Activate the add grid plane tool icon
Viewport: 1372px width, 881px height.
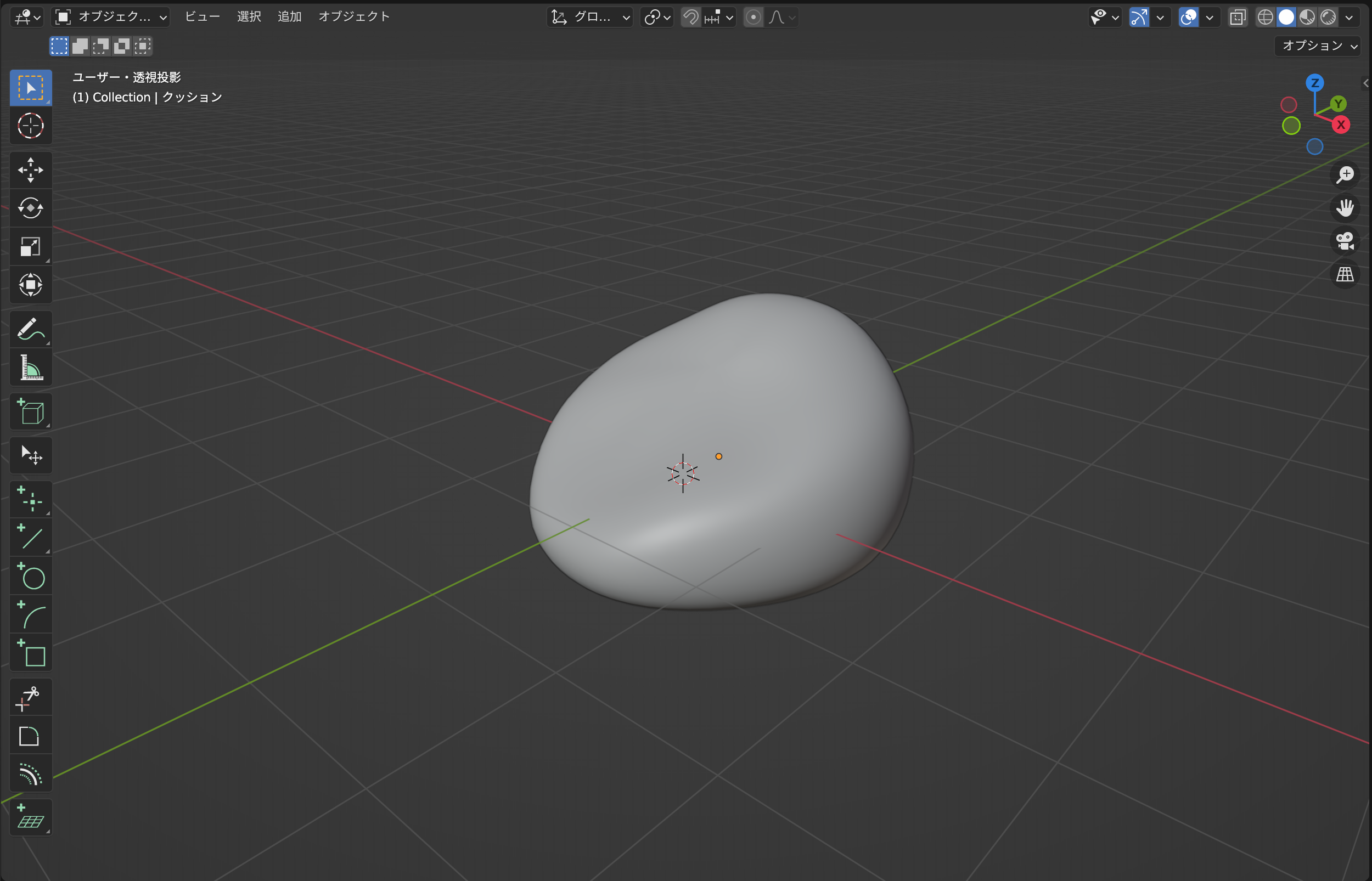(30, 817)
